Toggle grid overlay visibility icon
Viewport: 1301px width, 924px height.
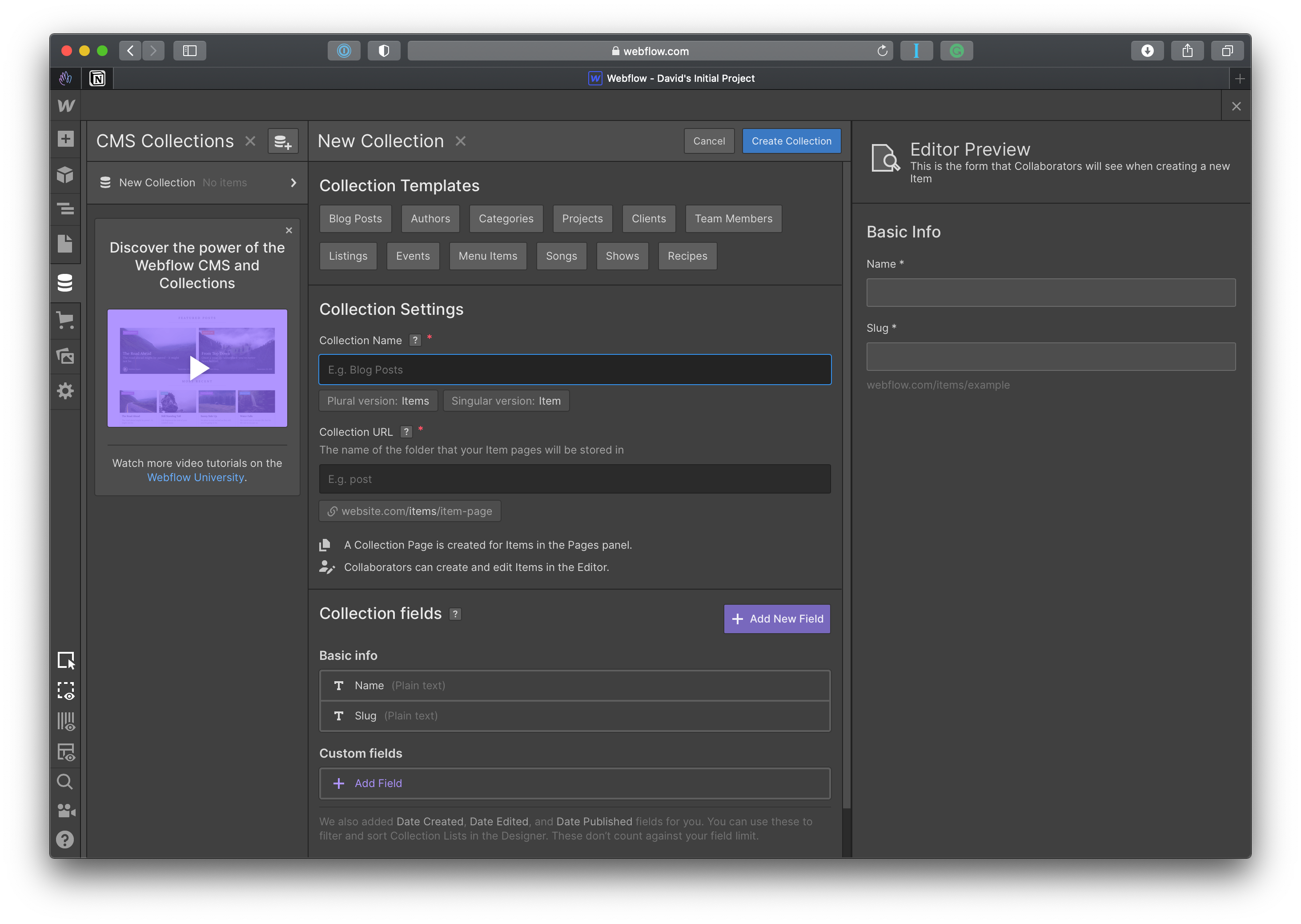[x=65, y=721]
